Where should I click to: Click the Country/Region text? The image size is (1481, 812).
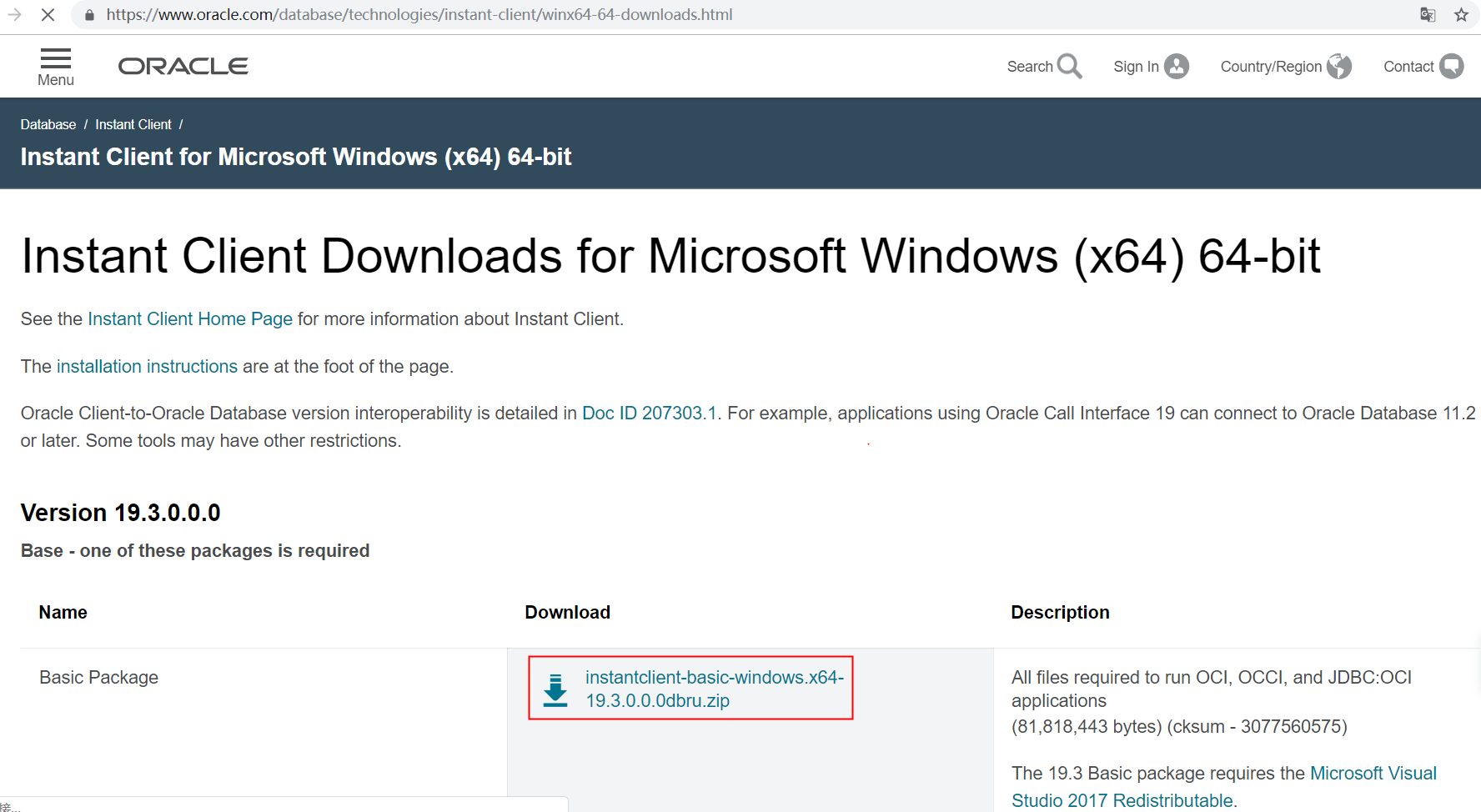point(1271,67)
